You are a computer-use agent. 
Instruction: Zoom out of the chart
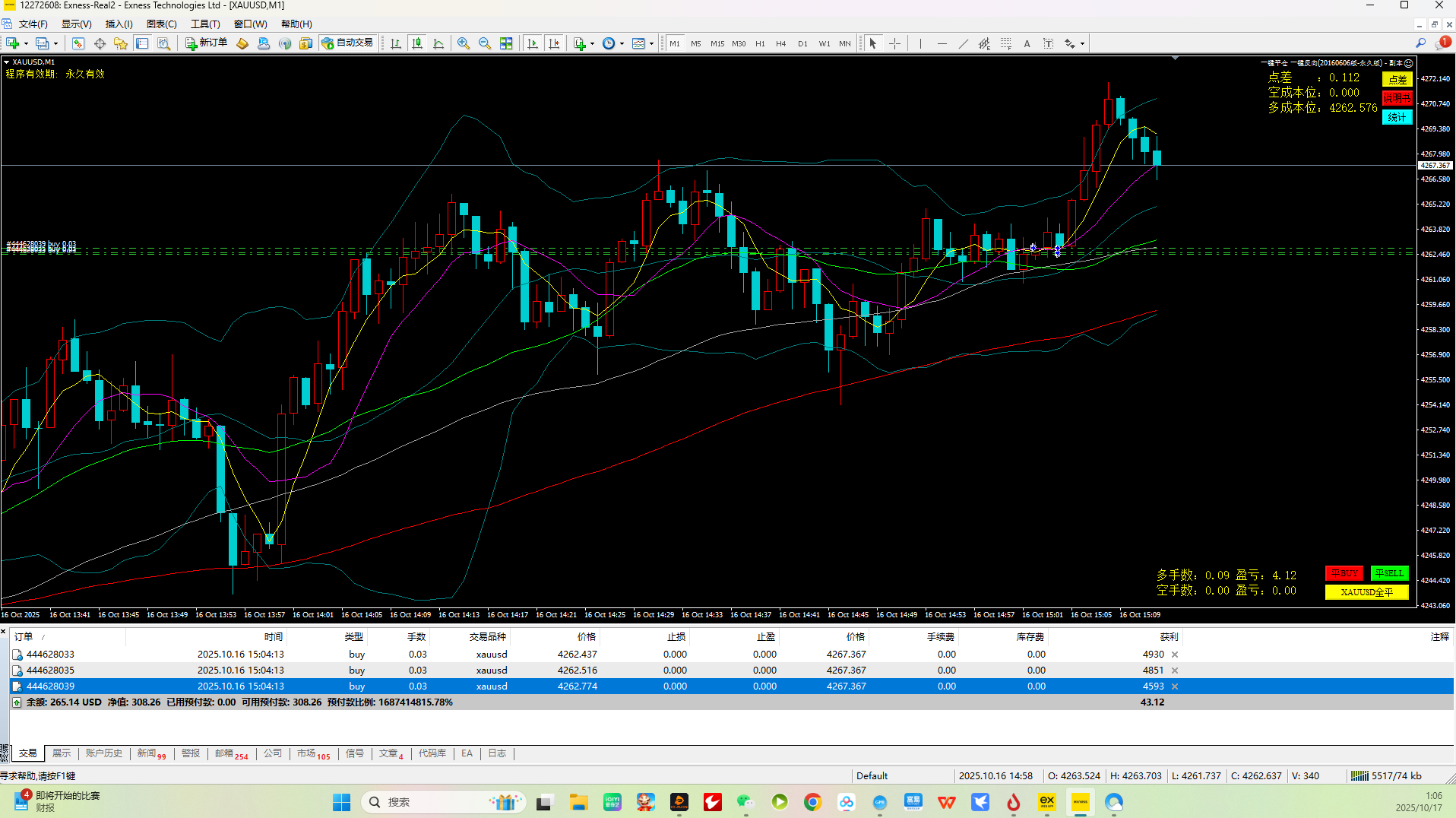pos(485,43)
